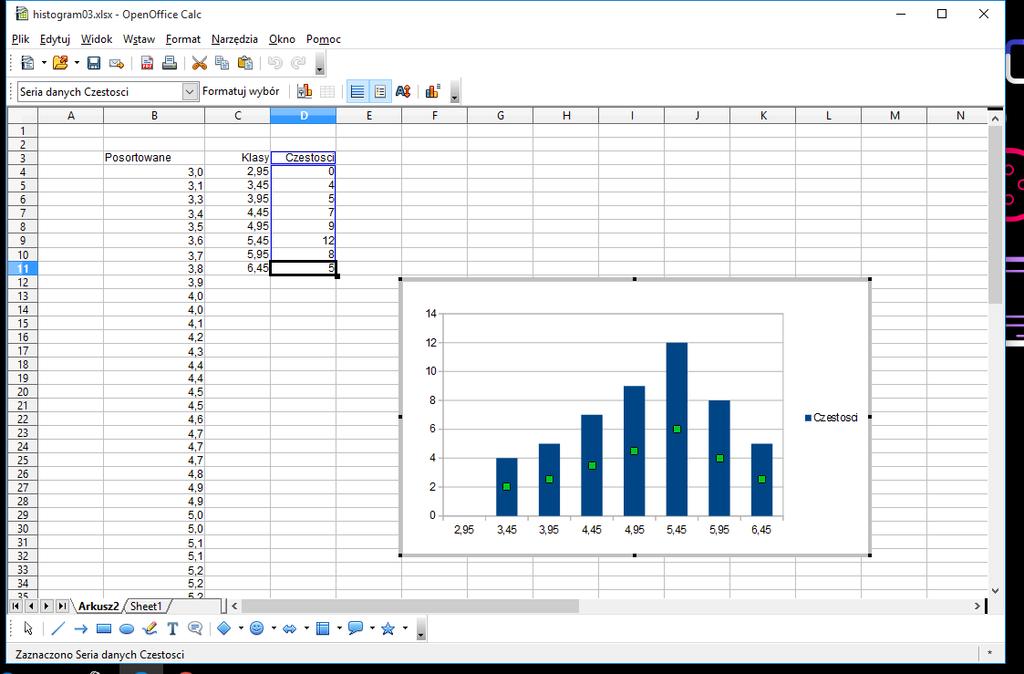The width and height of the screenshot is (1024, 674).
Task: Toggle the chart legend visibility
Action: pyautogui.click(x=380, y=91)
